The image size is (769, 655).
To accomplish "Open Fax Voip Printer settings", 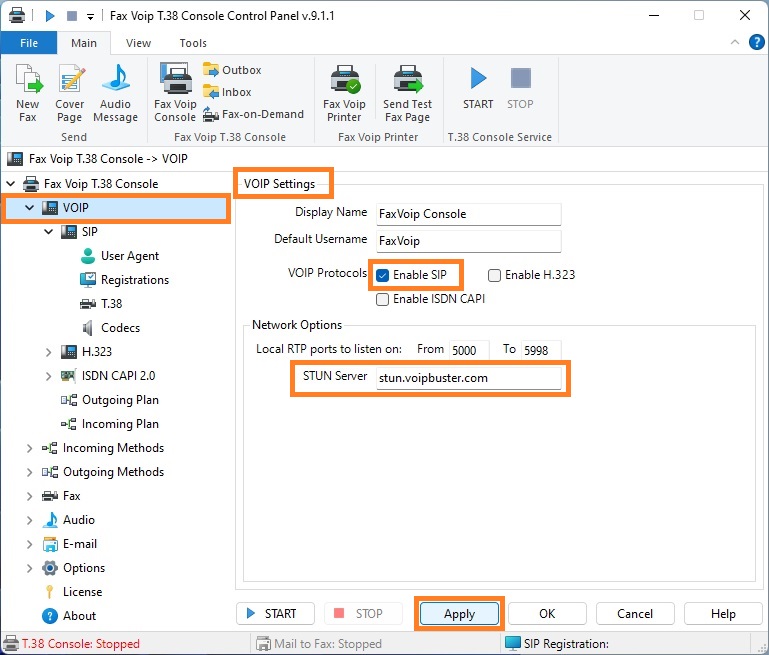I will pos(344,93).
